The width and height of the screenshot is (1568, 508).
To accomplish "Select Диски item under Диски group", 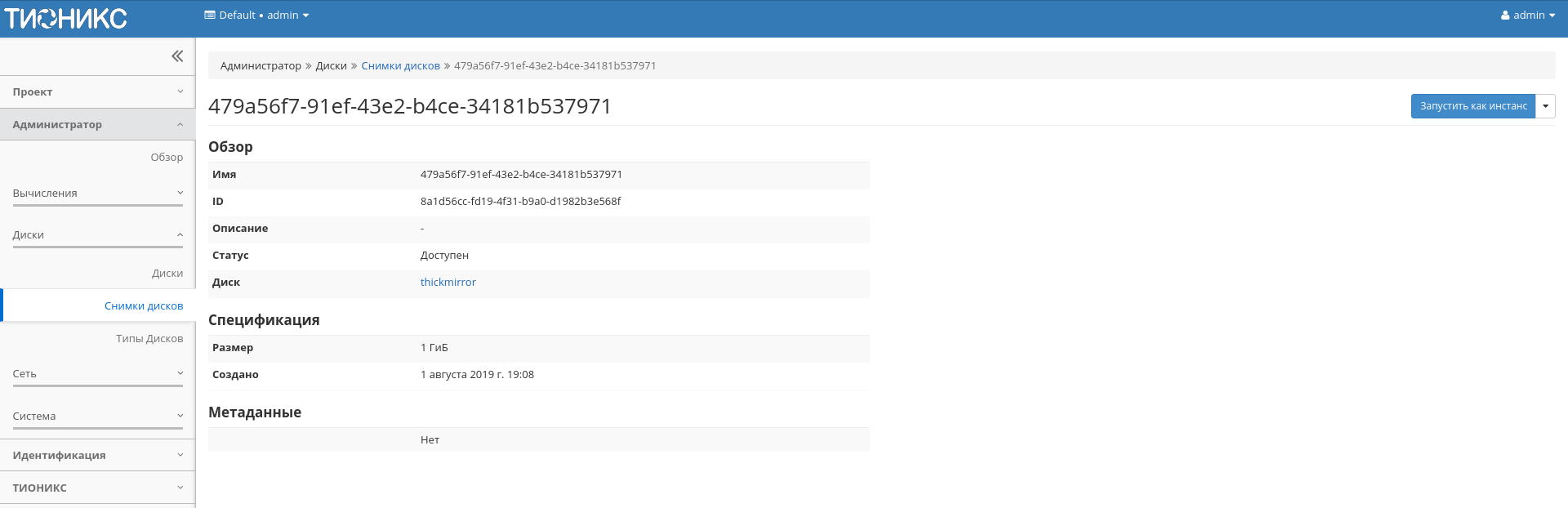I will (167, 274).
